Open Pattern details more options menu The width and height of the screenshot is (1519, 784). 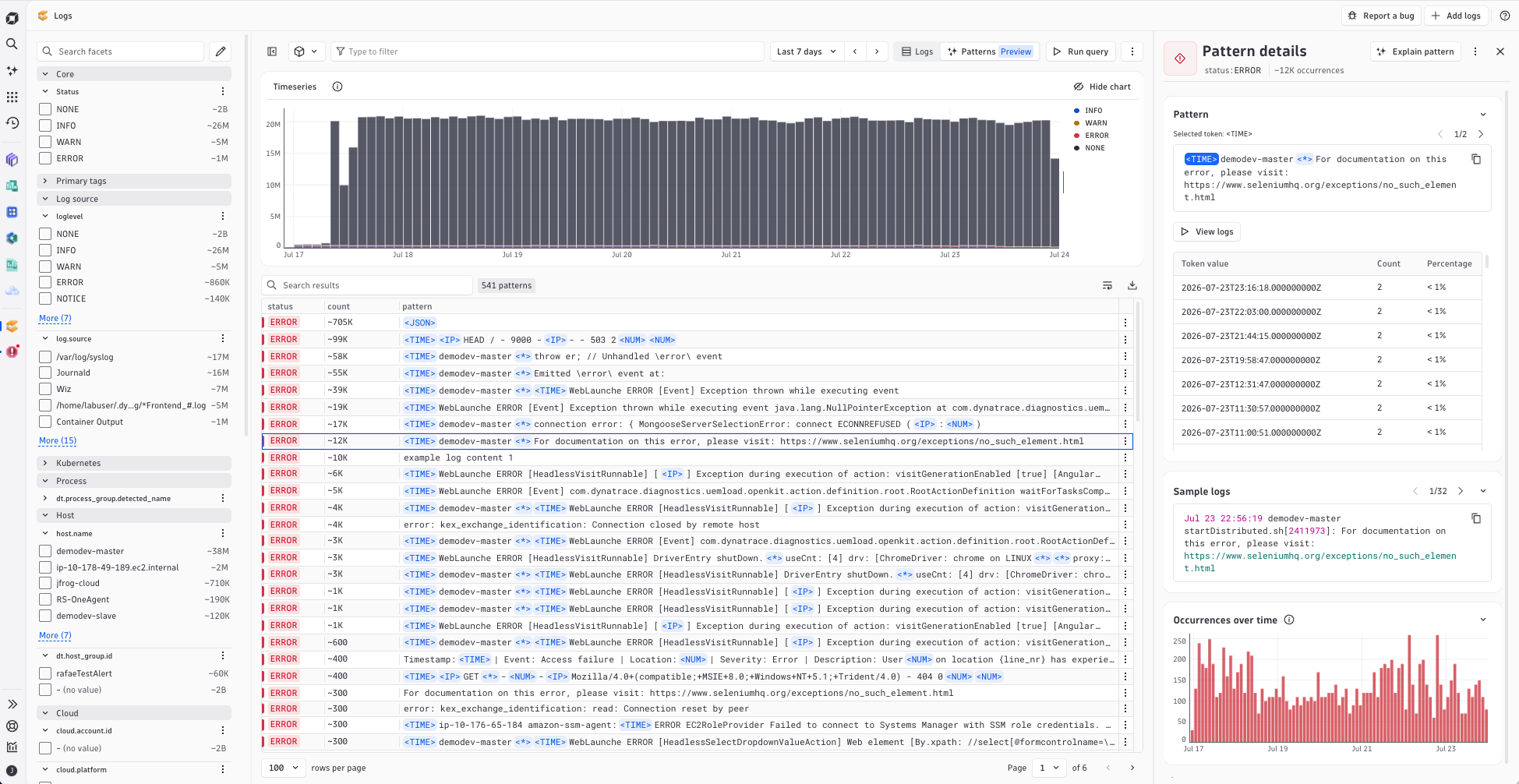click(x=1475, y=51)
